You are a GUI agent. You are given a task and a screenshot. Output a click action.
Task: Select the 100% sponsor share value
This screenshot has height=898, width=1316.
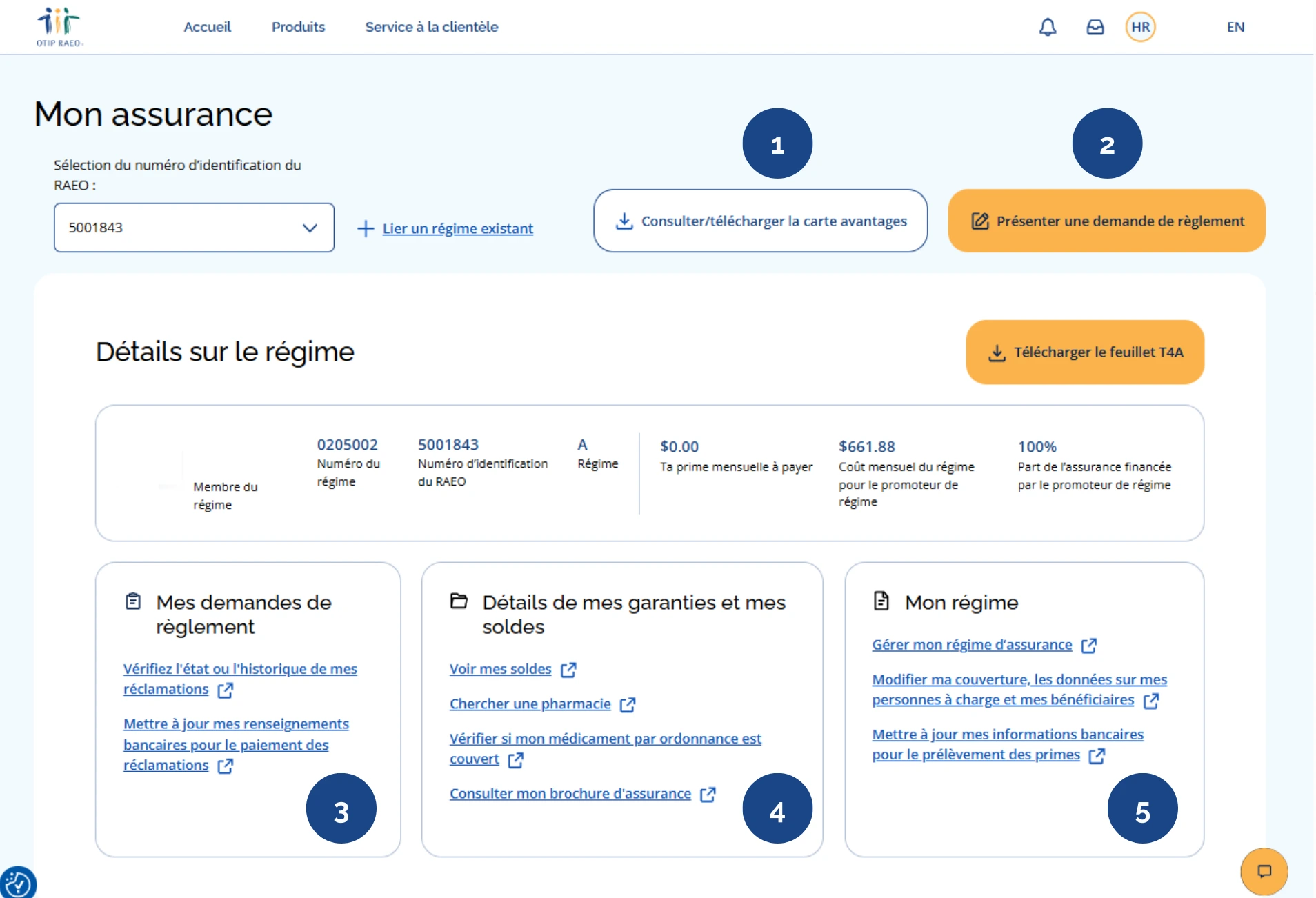click(1037, 447)
